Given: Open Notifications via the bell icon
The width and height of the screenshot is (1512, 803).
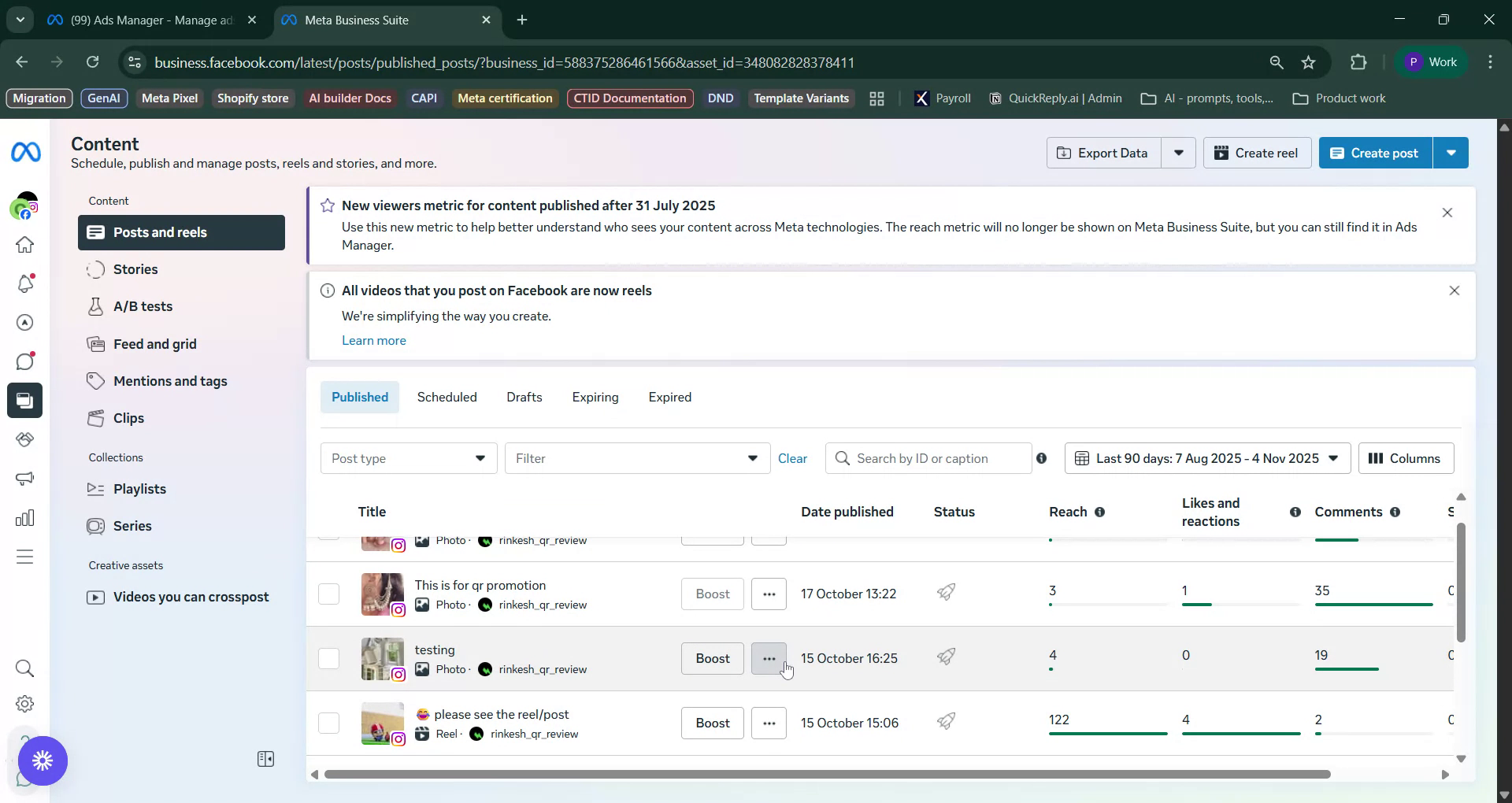Looking at the screenshot, I should pos(24,284).
